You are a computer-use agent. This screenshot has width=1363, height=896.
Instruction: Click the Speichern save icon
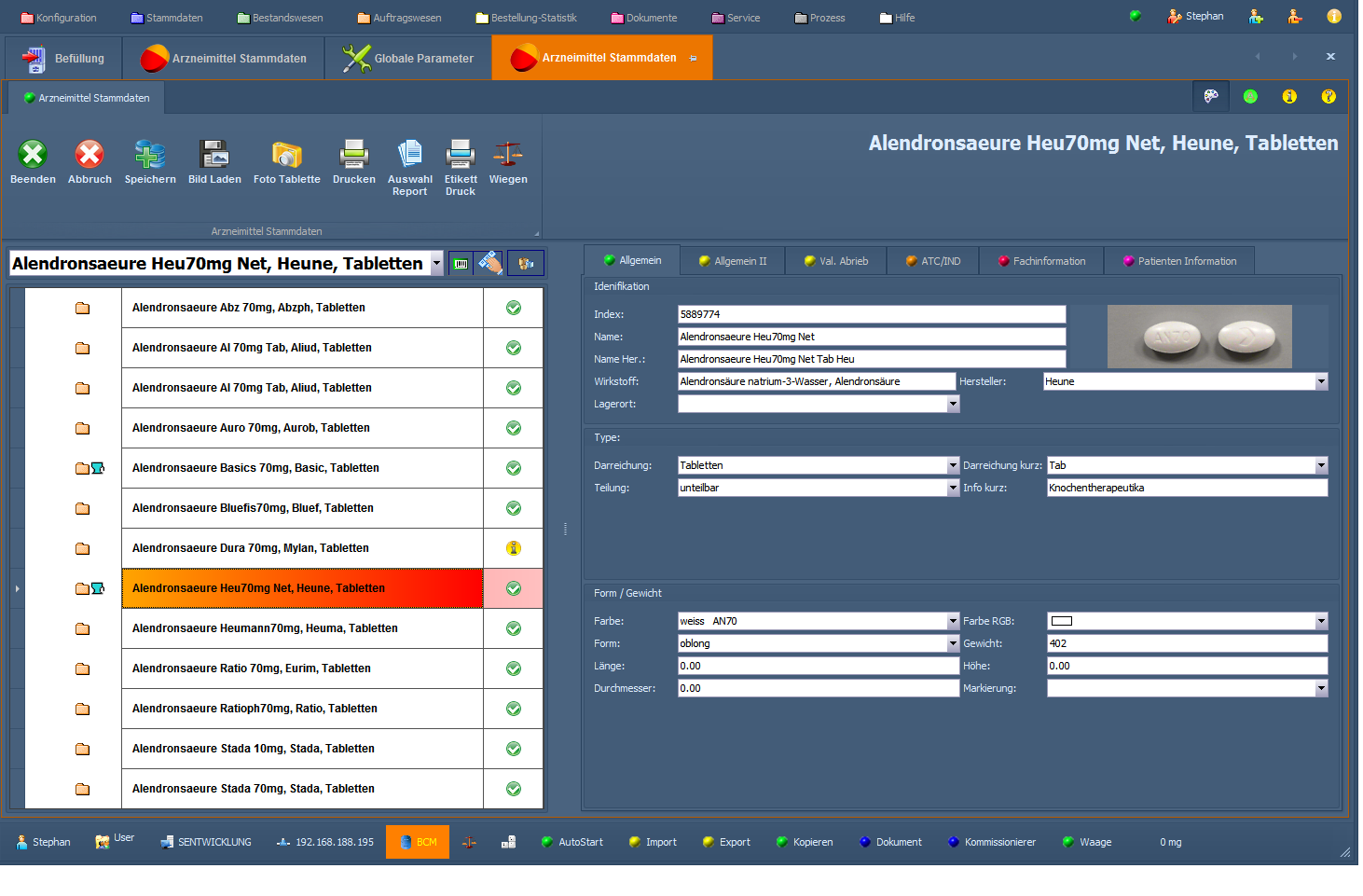click(x=150, y=155)
